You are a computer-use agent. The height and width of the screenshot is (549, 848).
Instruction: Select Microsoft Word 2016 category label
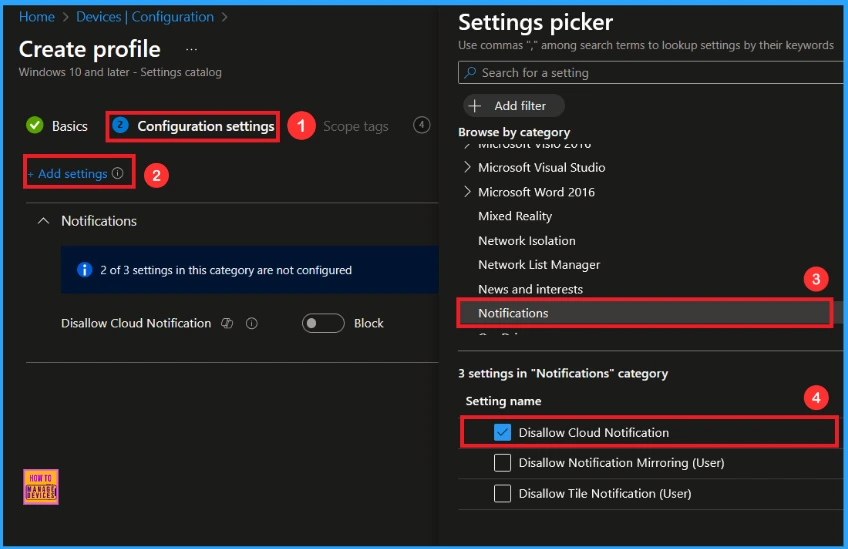coord(536,192)
